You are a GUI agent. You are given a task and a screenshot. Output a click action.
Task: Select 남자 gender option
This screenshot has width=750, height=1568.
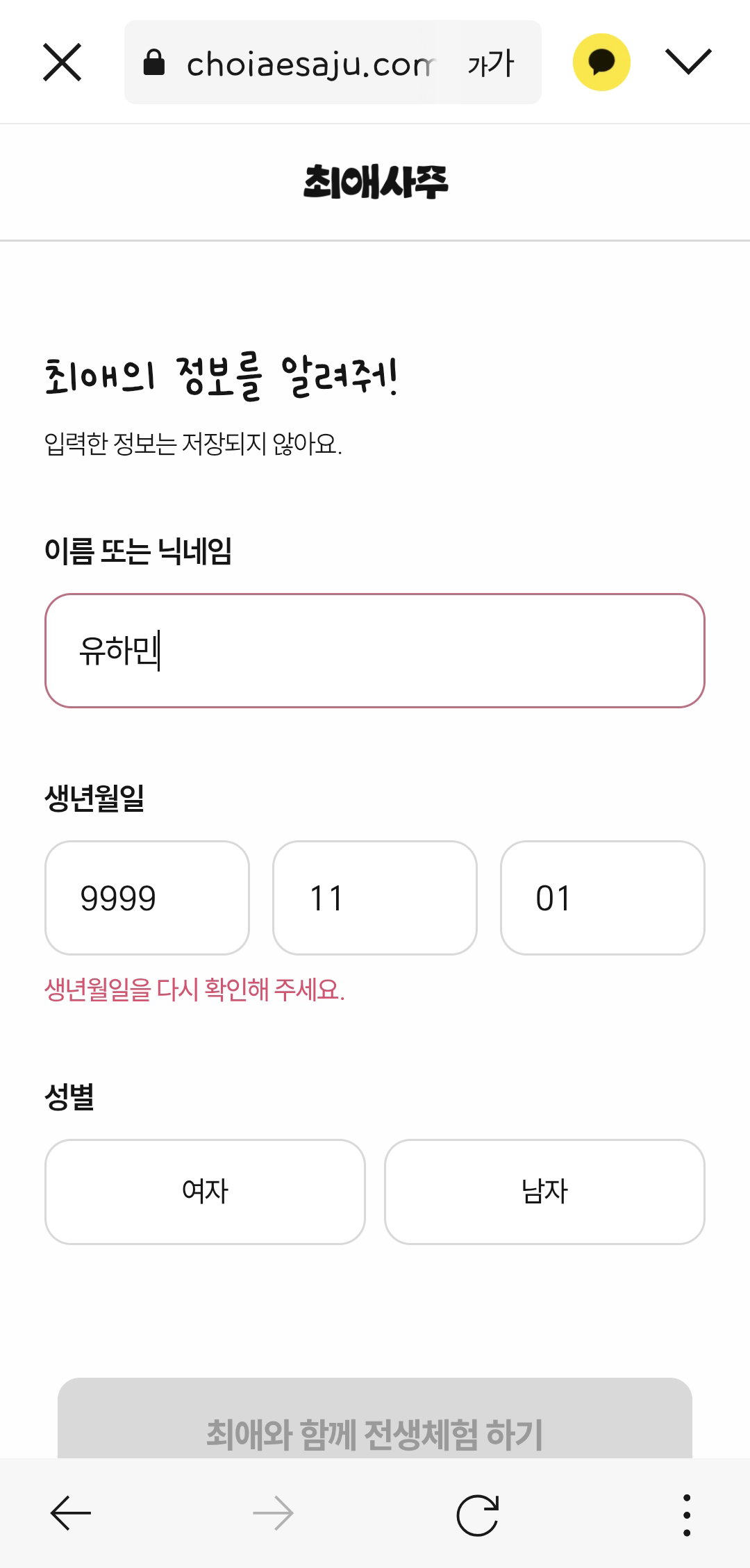coord(545,1192)
